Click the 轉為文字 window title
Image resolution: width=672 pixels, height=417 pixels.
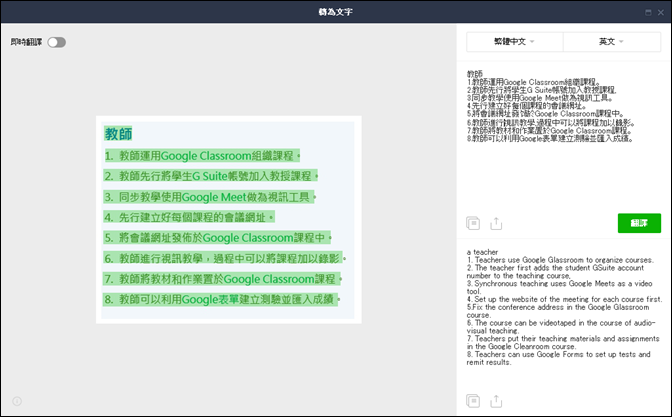coord(336,12)
